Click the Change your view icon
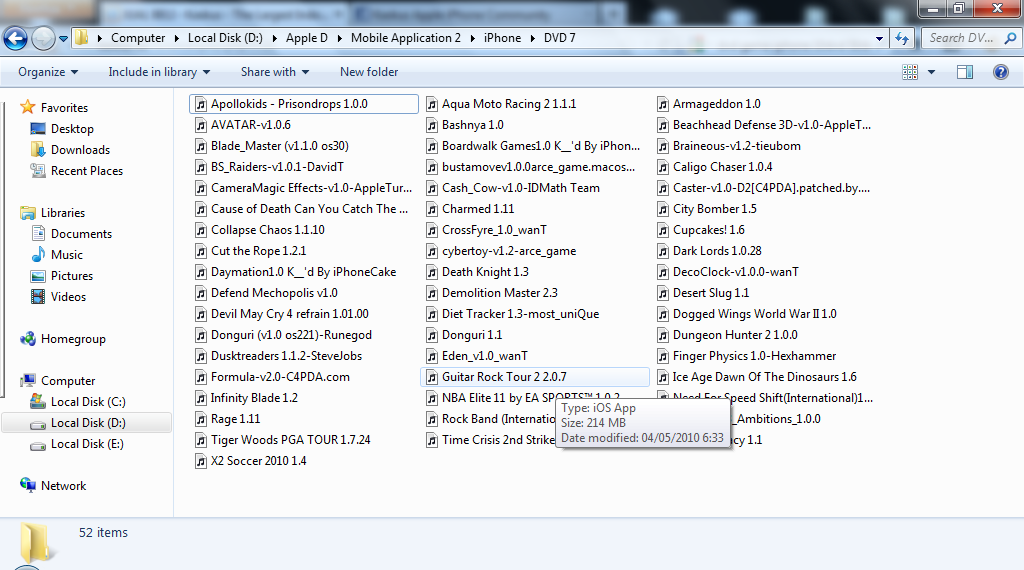Image resolution: width=1024 pixels, height=570 pixels. 910,72
